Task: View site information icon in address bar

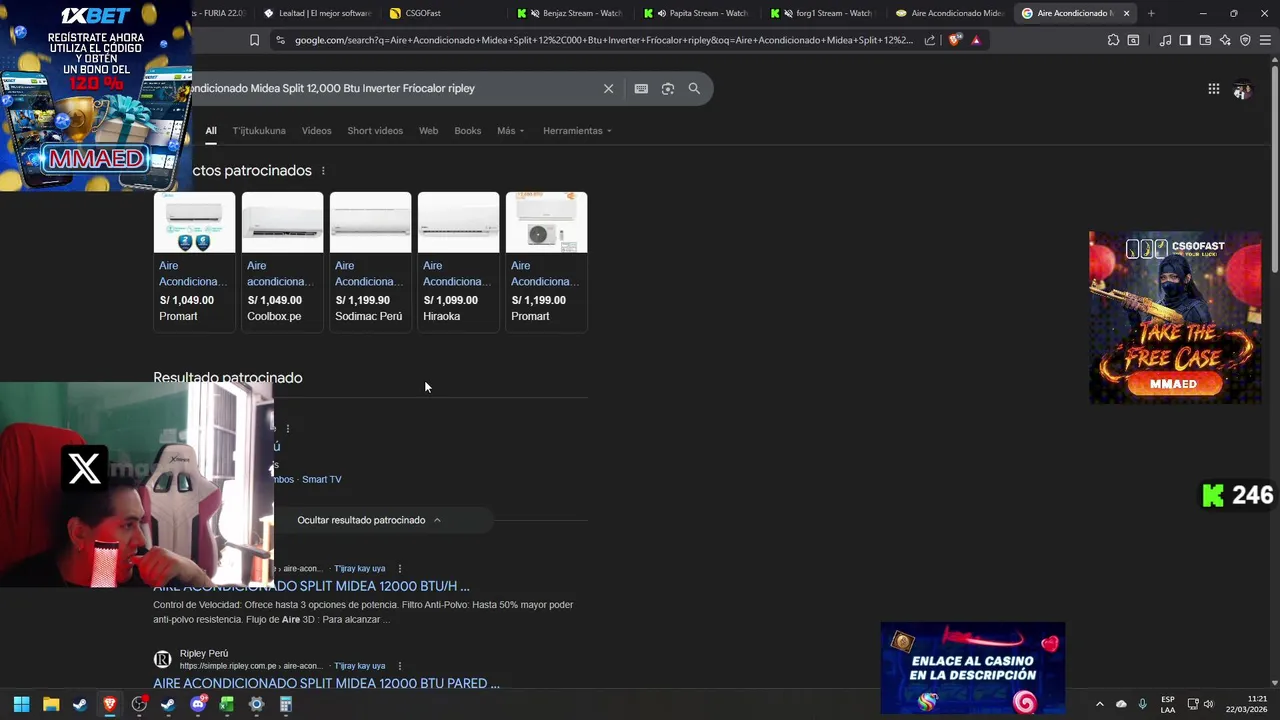Action: click(x=280, y=40)
